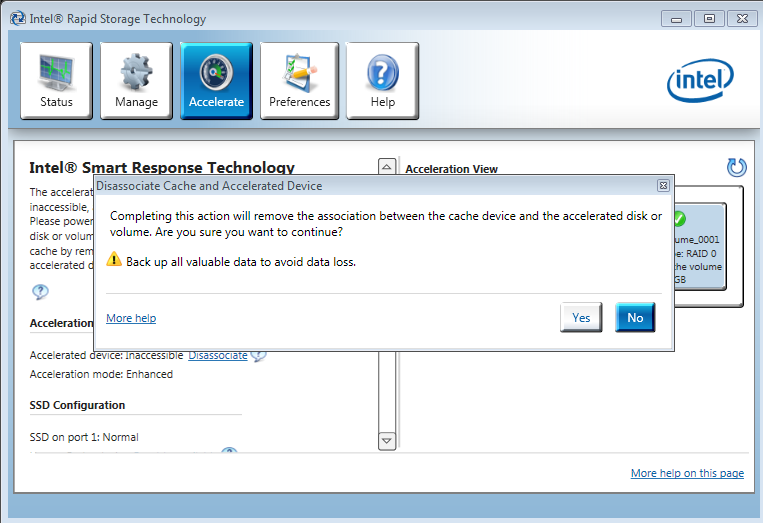Click the 'Acceleration mode: Enhanced' text
The image size is (763, 523).
click(101, 374)
